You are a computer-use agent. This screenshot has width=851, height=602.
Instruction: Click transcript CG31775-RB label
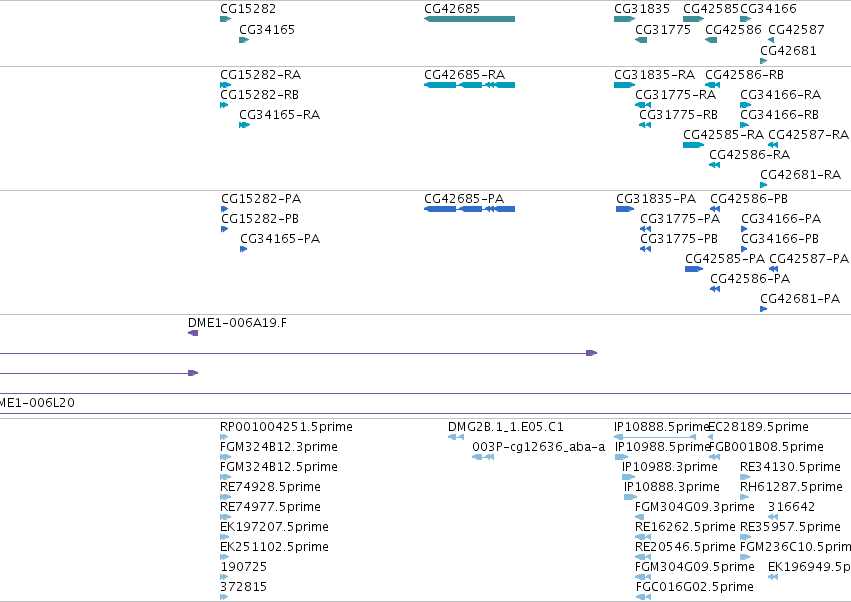(x=678, y=115)
